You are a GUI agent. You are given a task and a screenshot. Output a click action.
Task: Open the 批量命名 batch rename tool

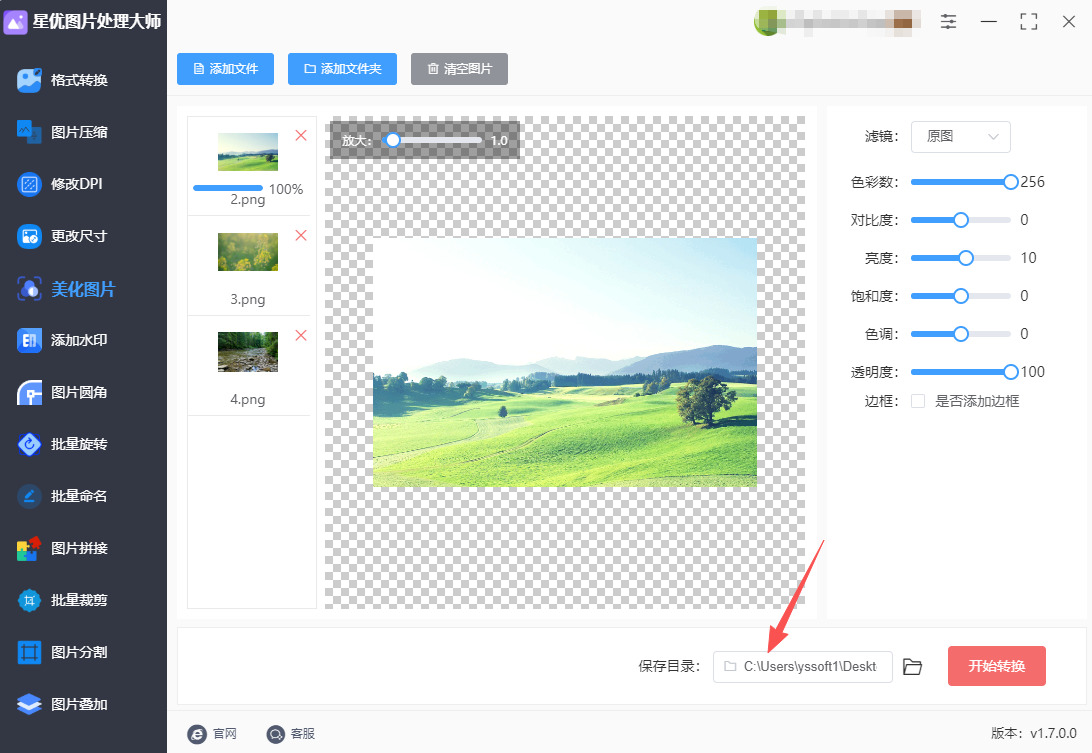pyautogui.click(x=63, y=496)
